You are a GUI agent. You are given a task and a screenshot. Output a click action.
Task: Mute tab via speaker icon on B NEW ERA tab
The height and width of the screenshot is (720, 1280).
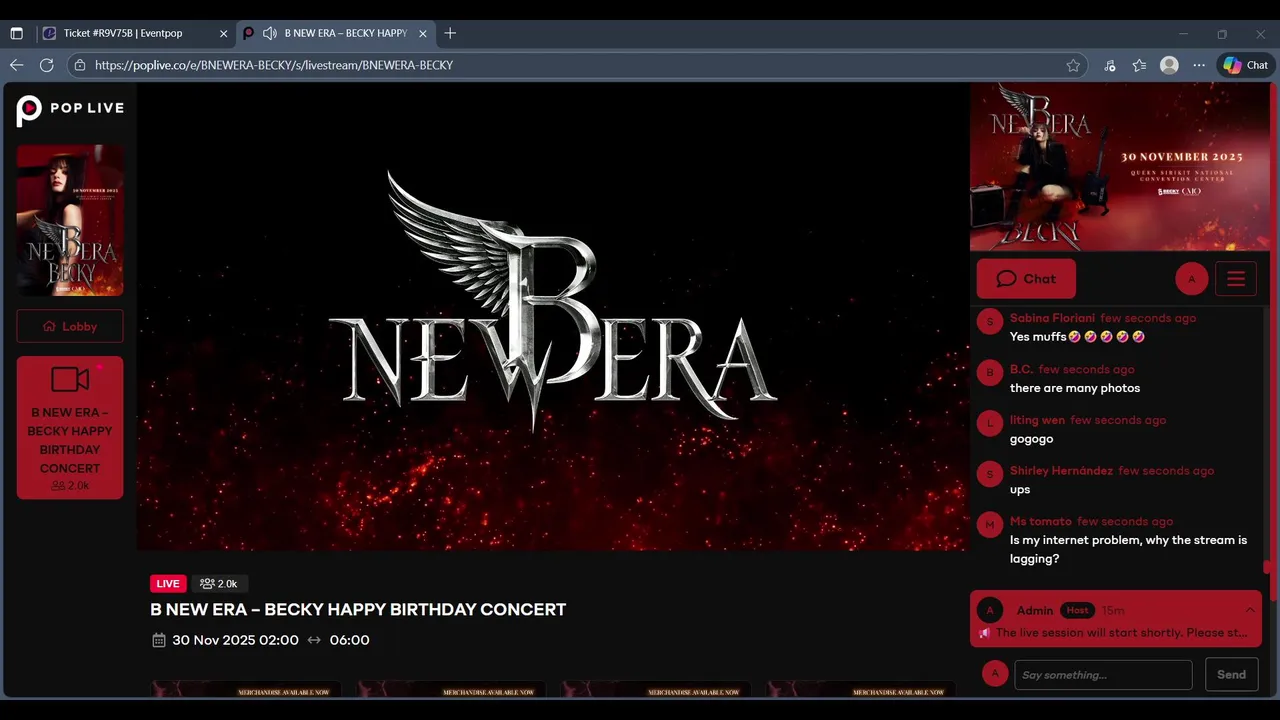coord(269,33)
